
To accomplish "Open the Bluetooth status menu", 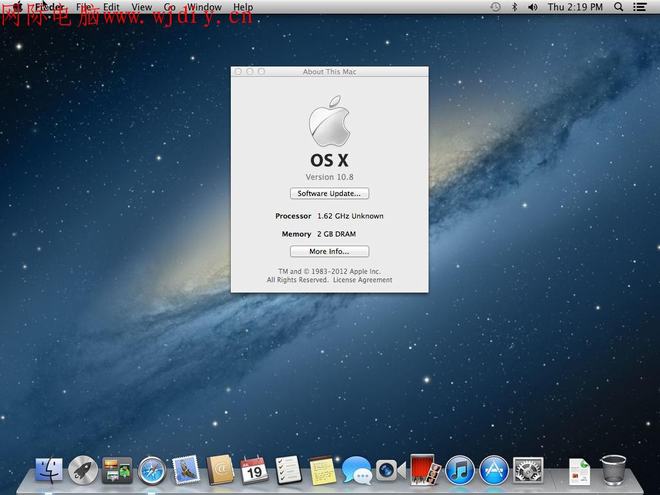I will tap(514, 7).
